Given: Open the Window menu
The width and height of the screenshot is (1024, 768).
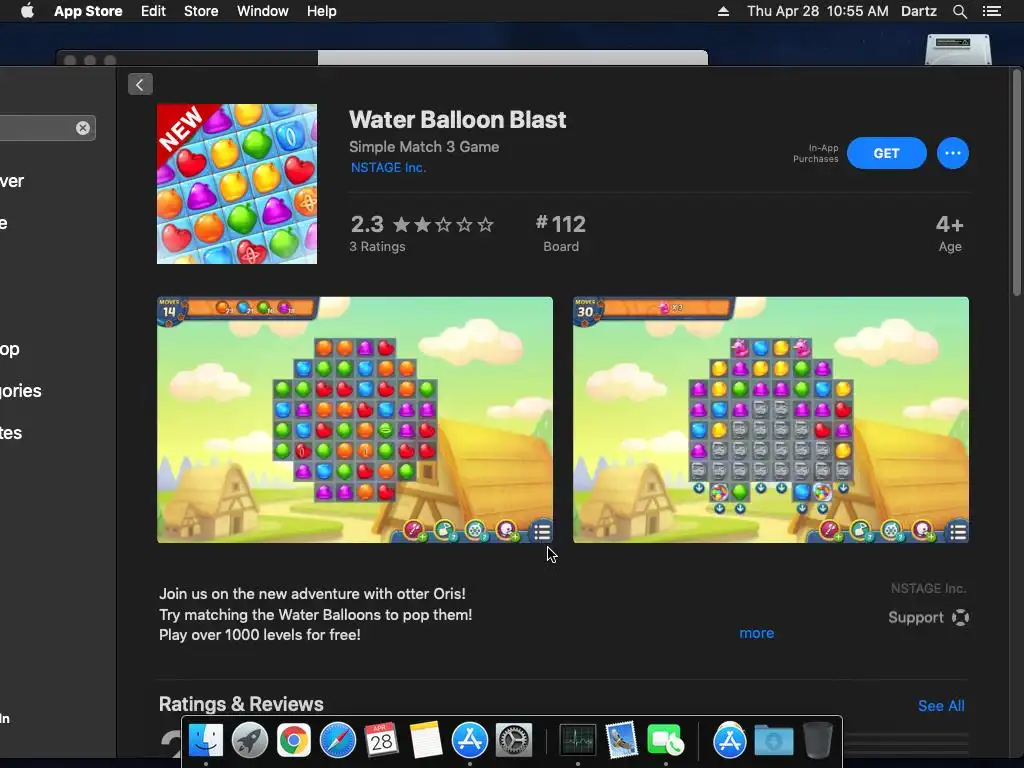Looking at the screenshot, I should pos(263,11).
